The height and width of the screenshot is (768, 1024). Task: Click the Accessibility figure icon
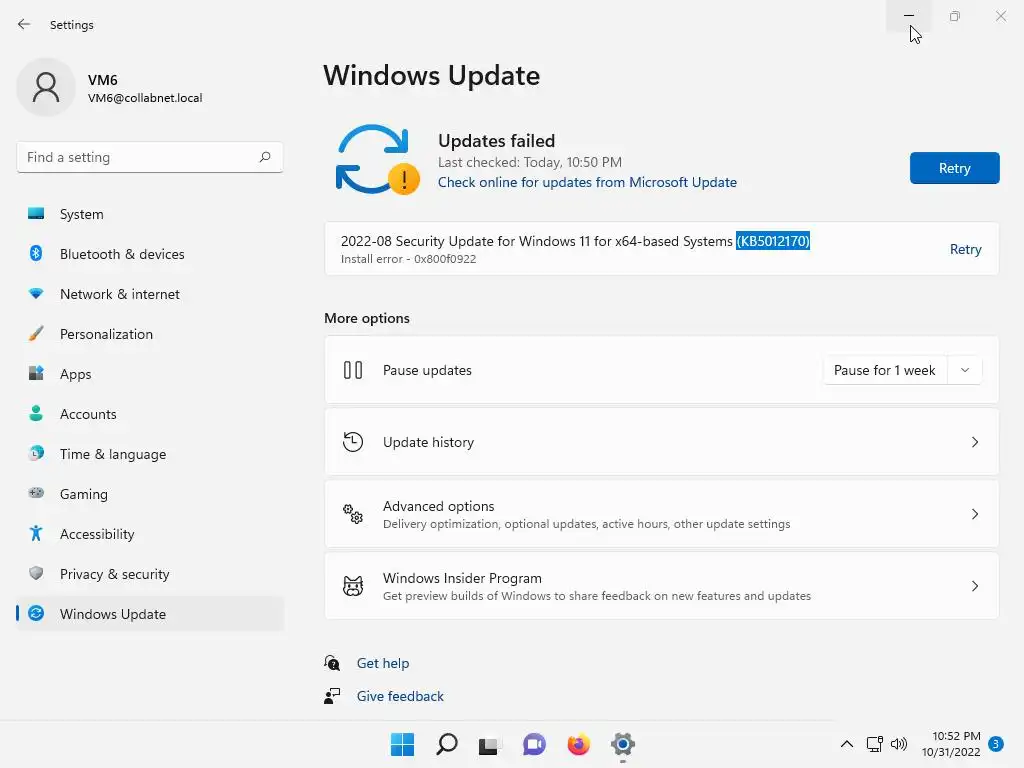36,534
